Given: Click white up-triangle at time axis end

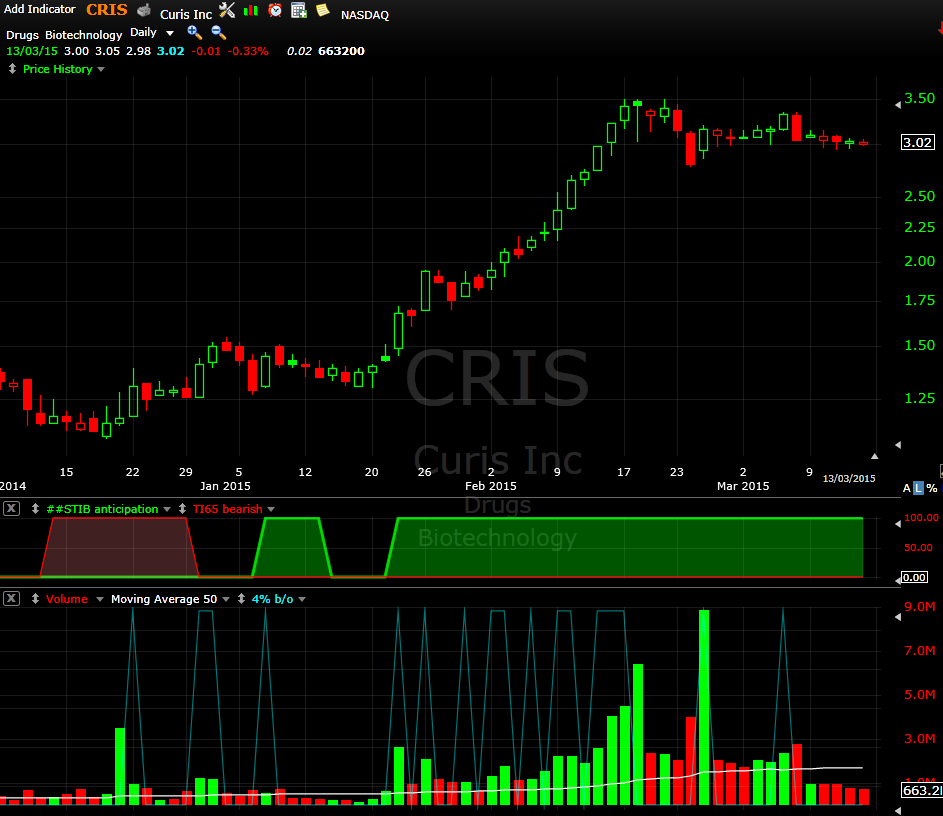Looking at the screenshot, I should point(874,456).
